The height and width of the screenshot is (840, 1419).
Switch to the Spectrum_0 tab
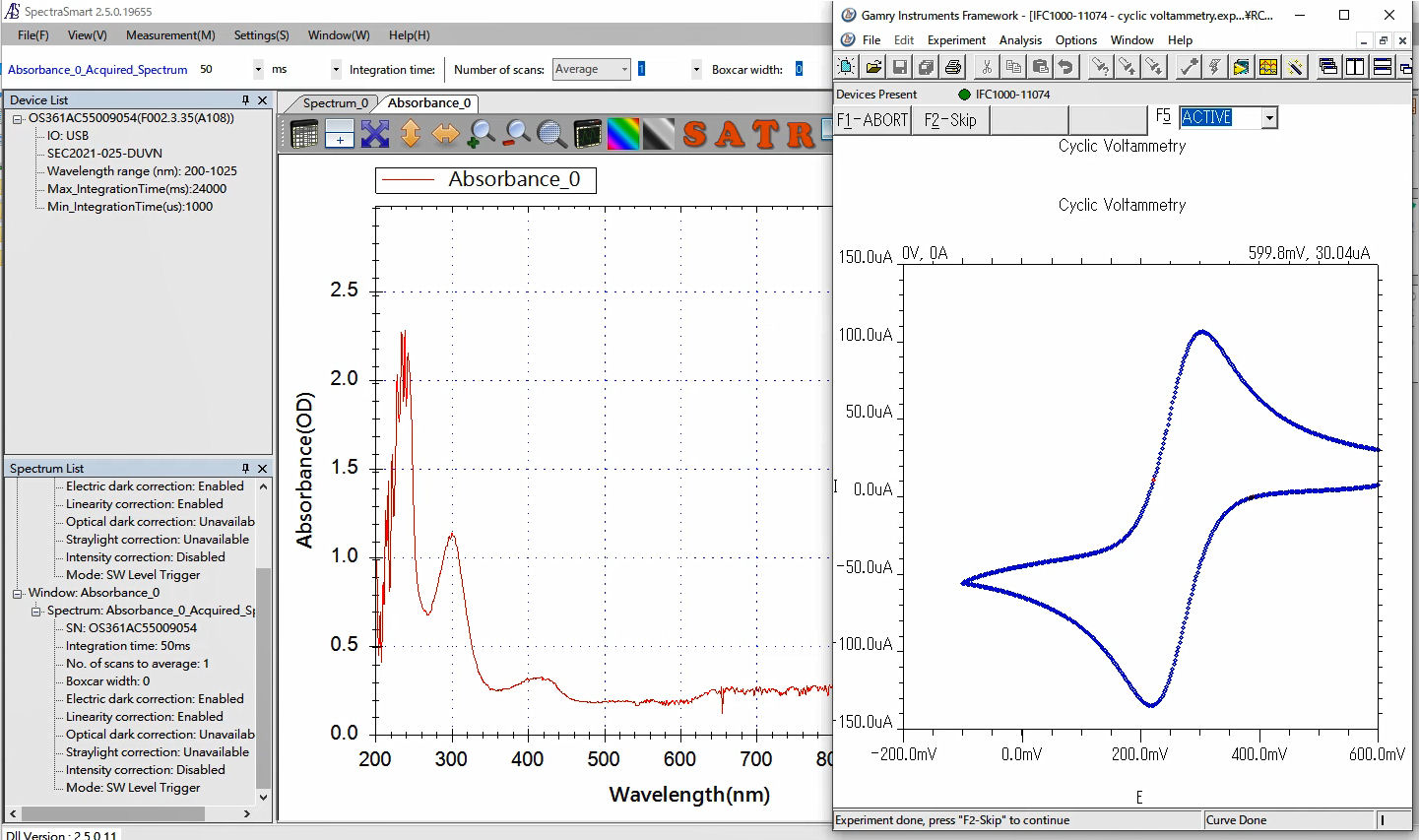335,102
